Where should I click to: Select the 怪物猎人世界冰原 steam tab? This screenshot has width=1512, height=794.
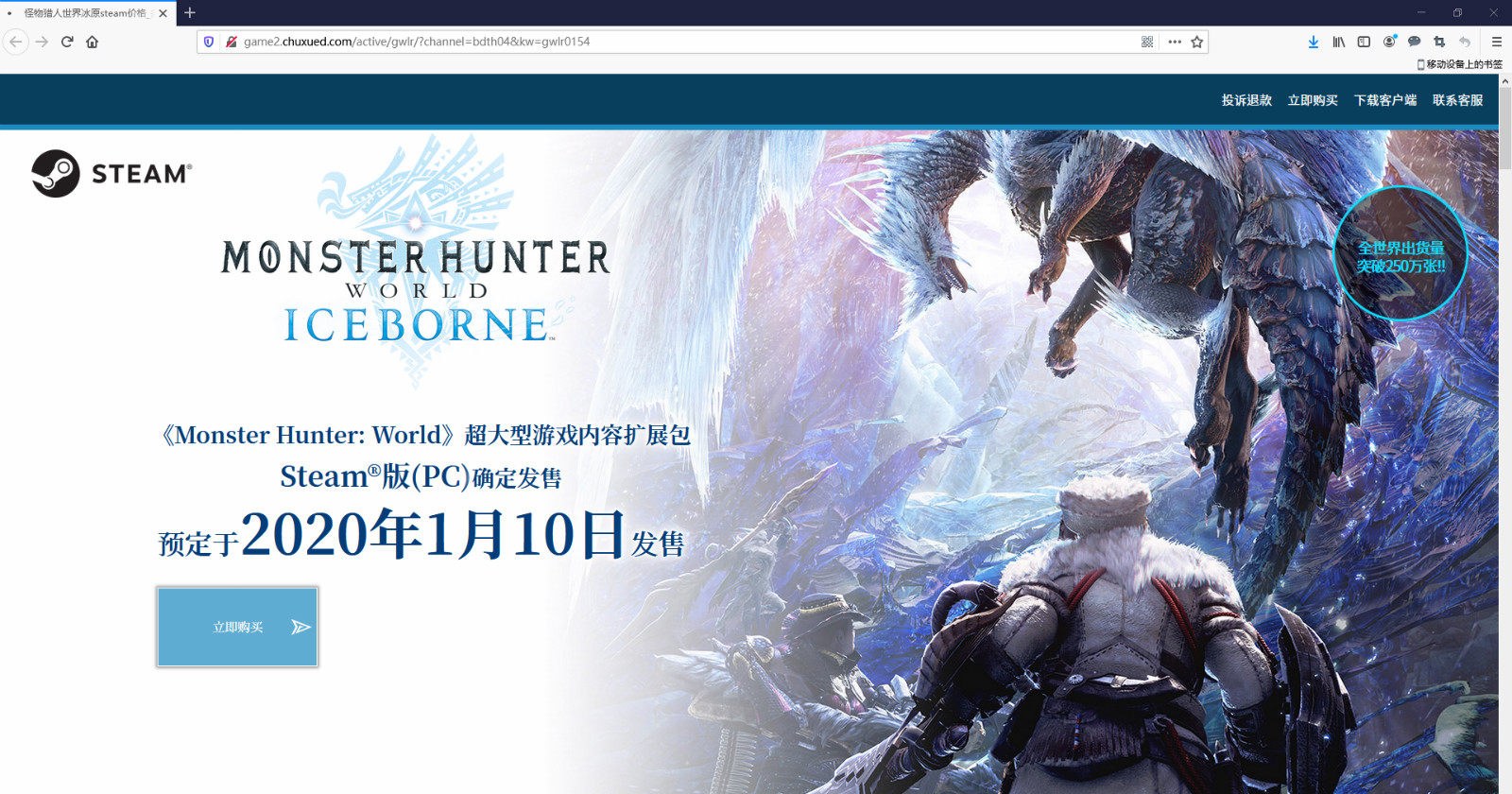click(x=87, y=13)
